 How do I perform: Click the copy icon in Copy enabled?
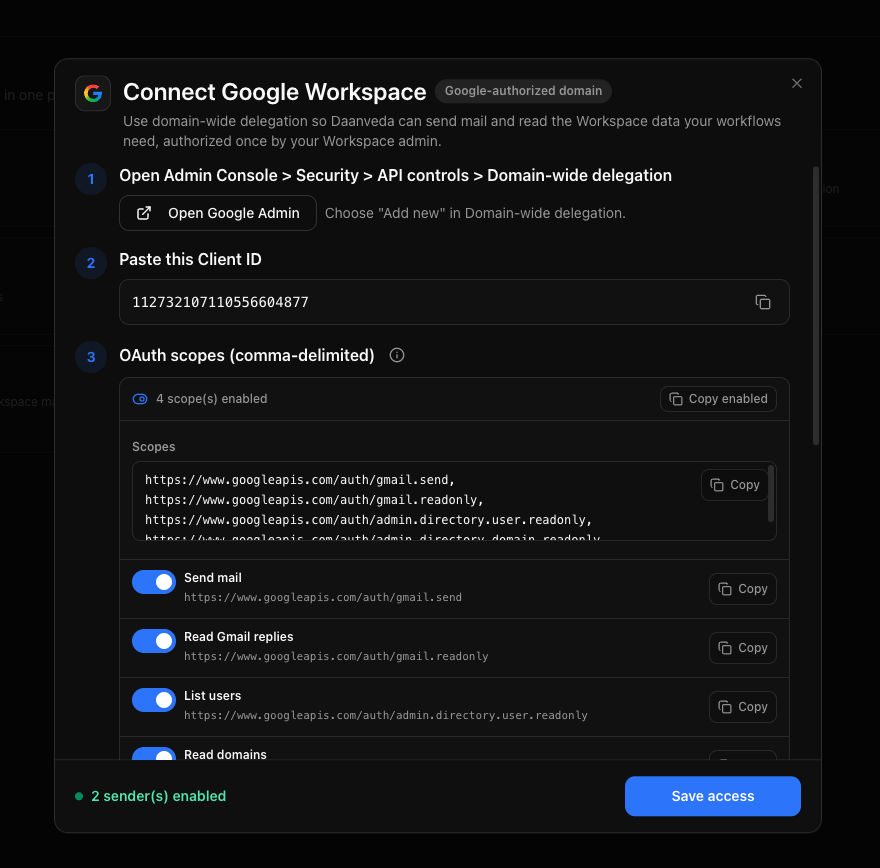676,399
